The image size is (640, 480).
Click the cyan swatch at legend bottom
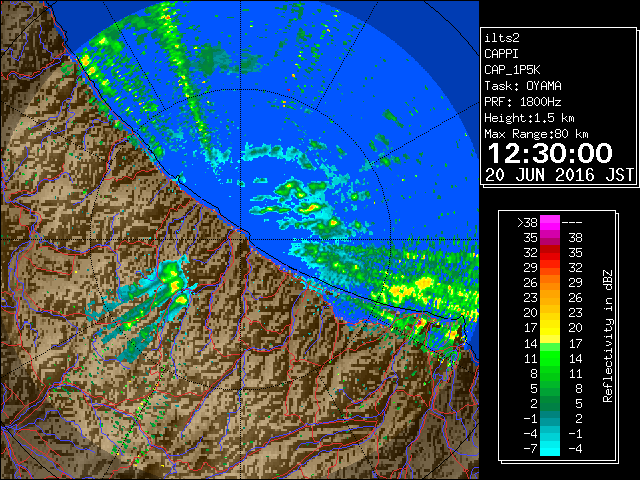[550, 449]
